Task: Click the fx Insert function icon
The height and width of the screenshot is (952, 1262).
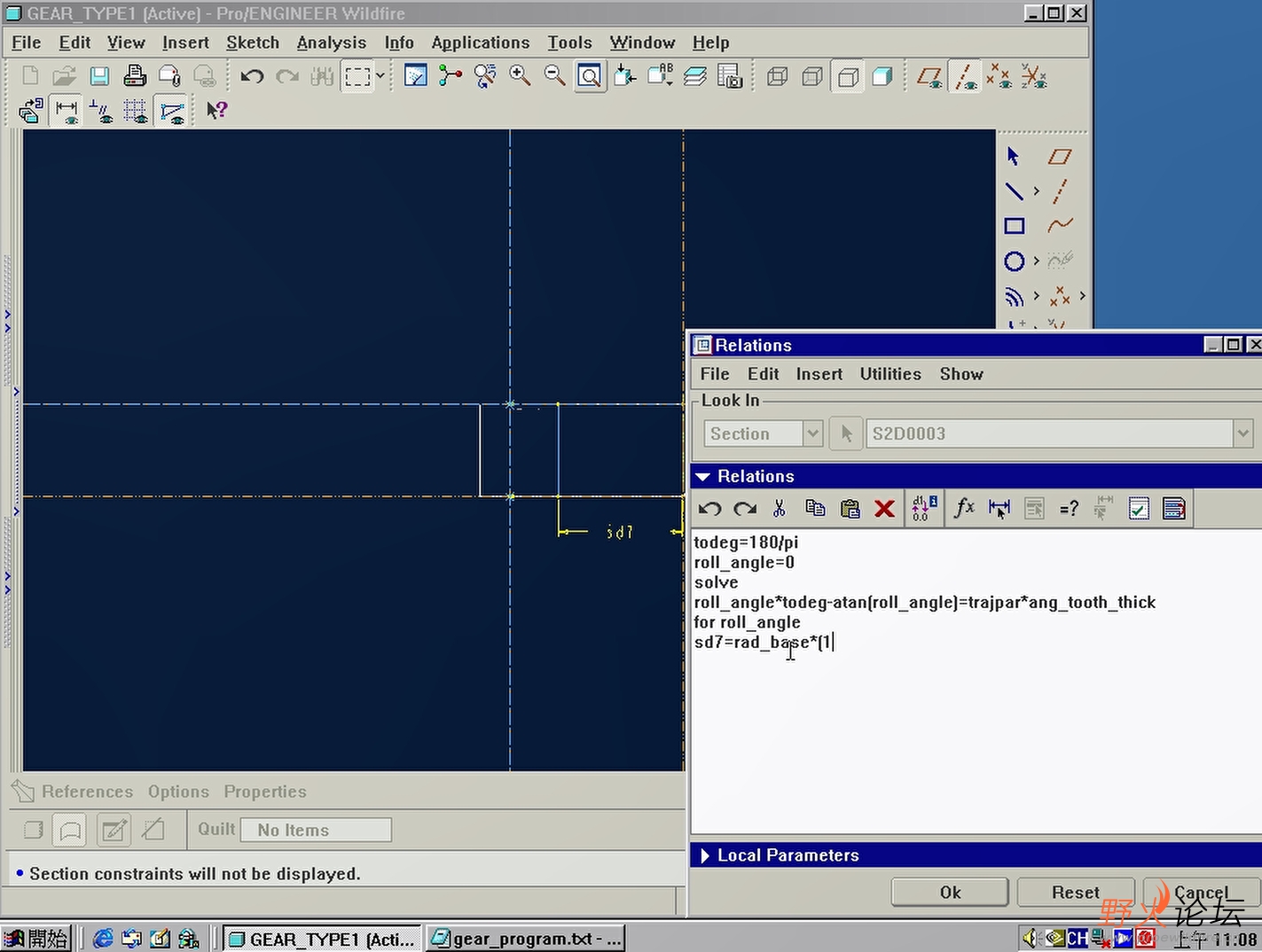Action: click(x=964, y=508)
